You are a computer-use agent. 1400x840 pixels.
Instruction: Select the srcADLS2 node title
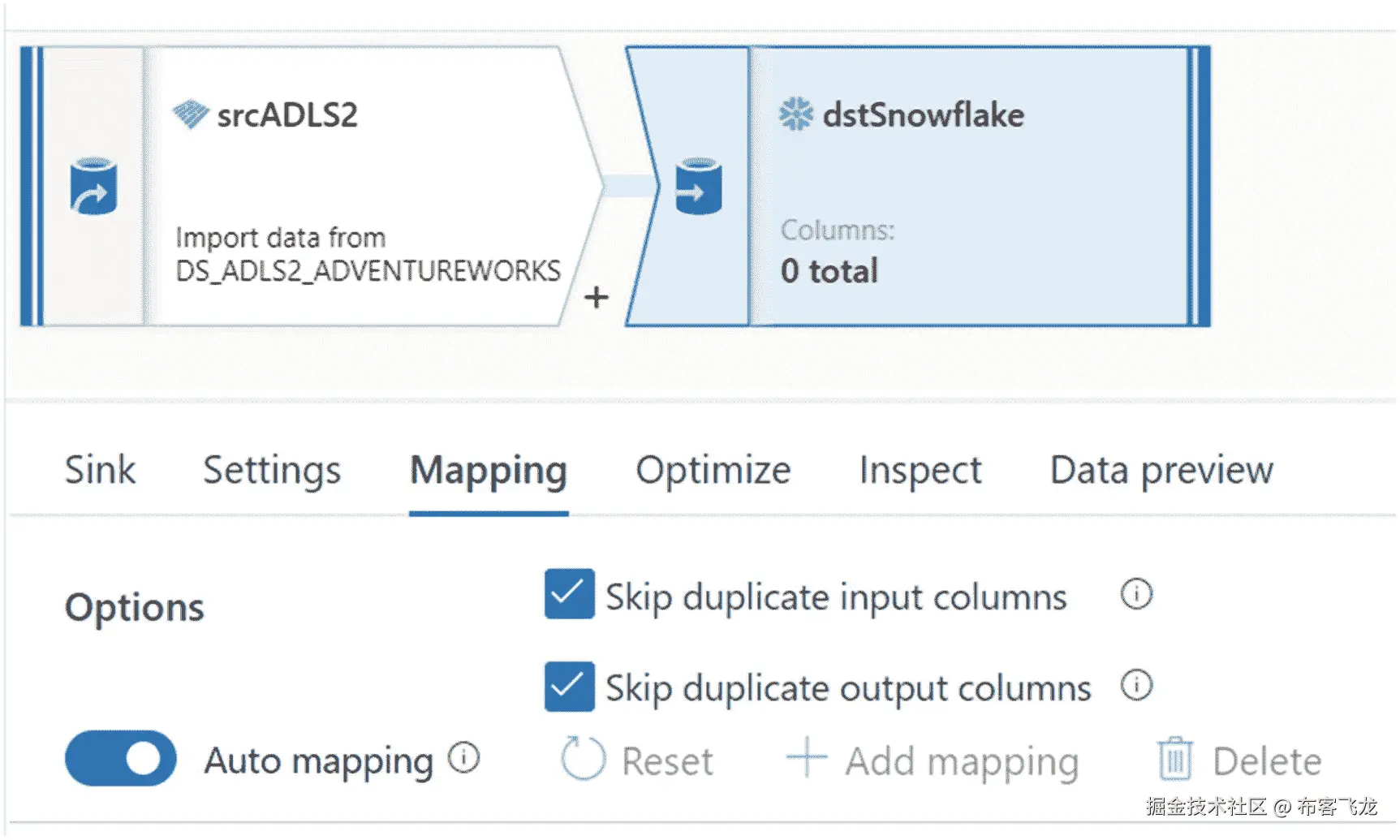(x=287, y=115)
